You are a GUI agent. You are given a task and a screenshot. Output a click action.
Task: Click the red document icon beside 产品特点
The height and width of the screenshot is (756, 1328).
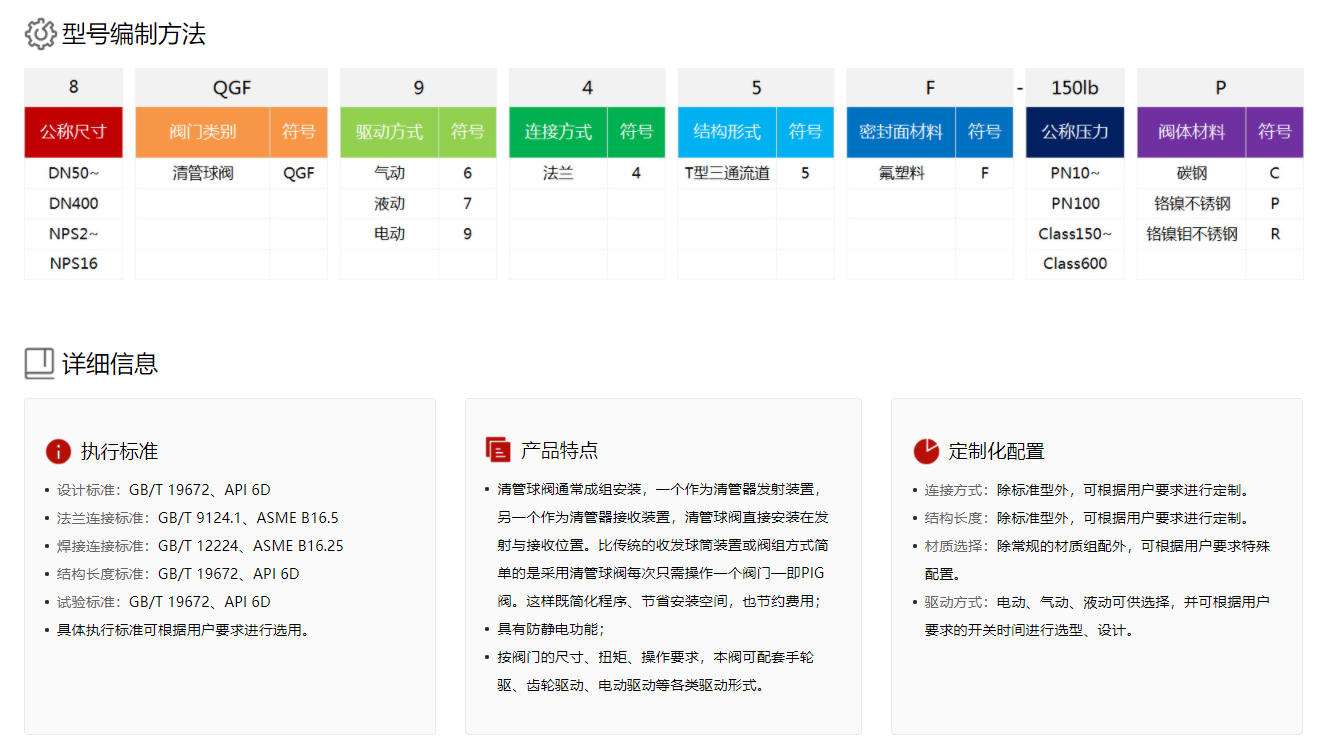click(x=497, y=450)
